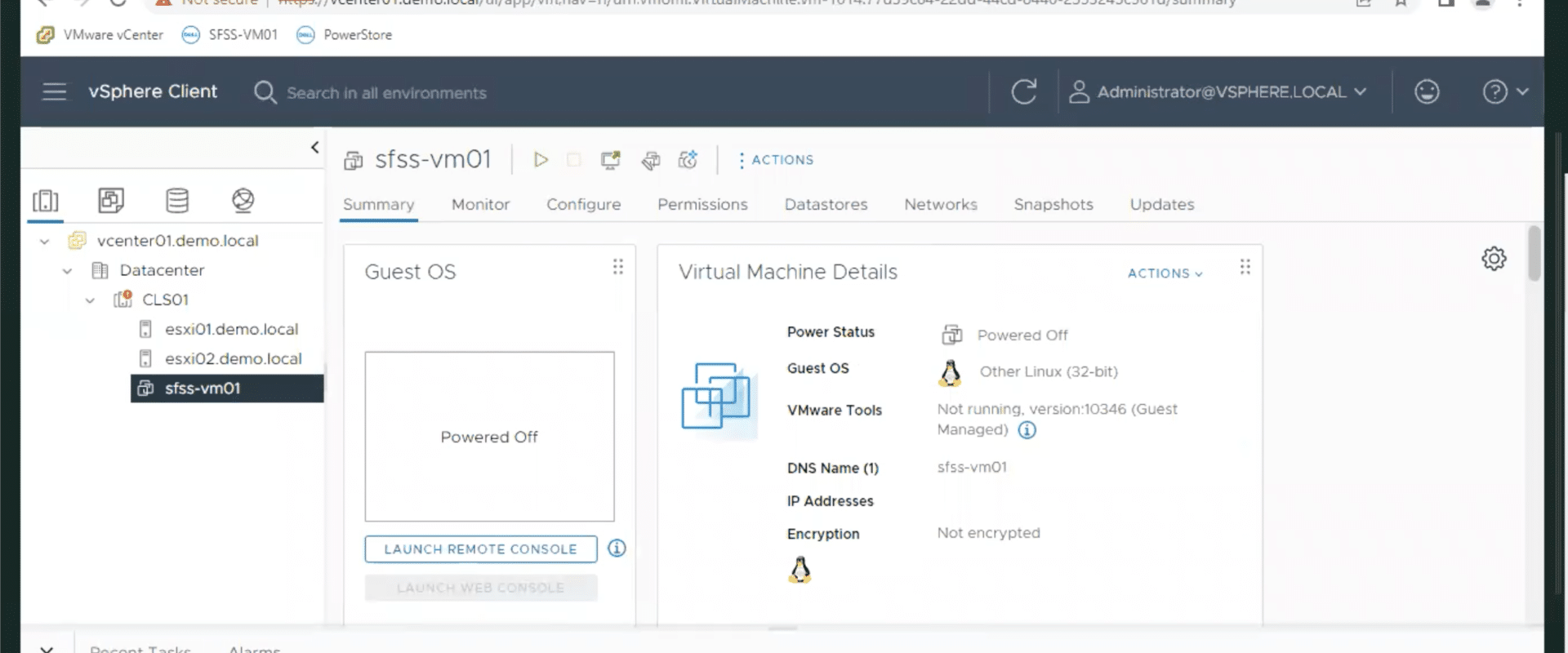
Task: Open the vSphere Client hamburger menu
Action: point(55,91)
